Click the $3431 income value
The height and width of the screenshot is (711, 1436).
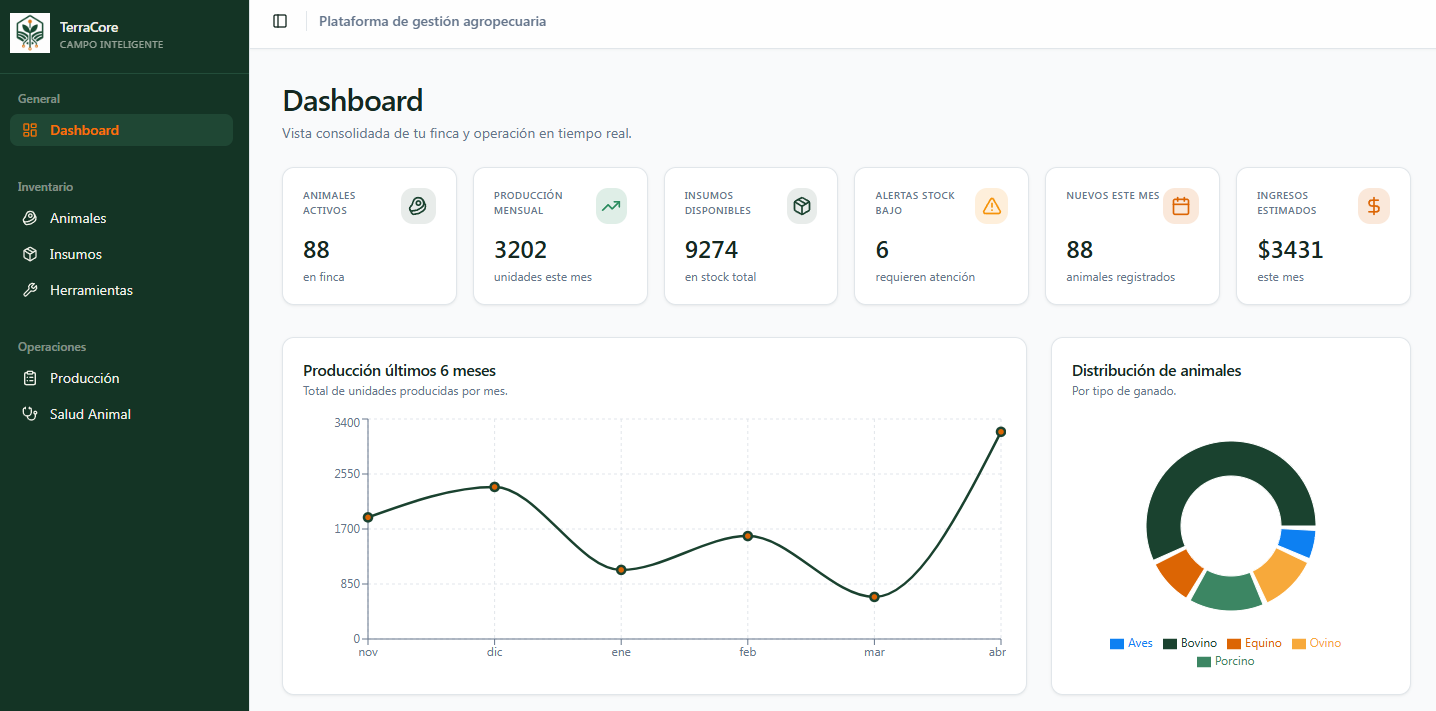click(1290, 250)
